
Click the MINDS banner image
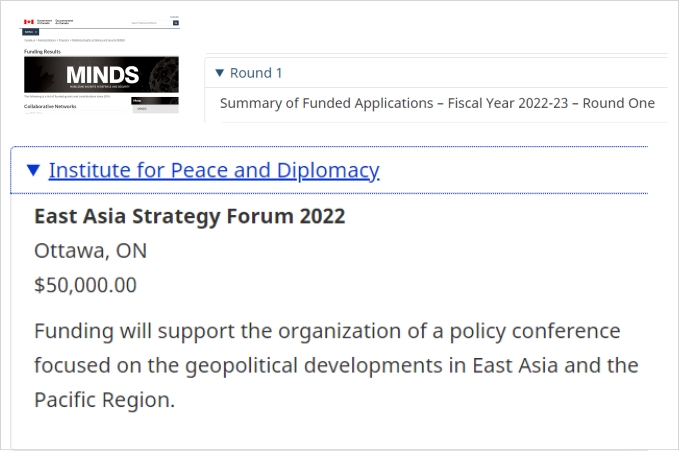point(101,74)
